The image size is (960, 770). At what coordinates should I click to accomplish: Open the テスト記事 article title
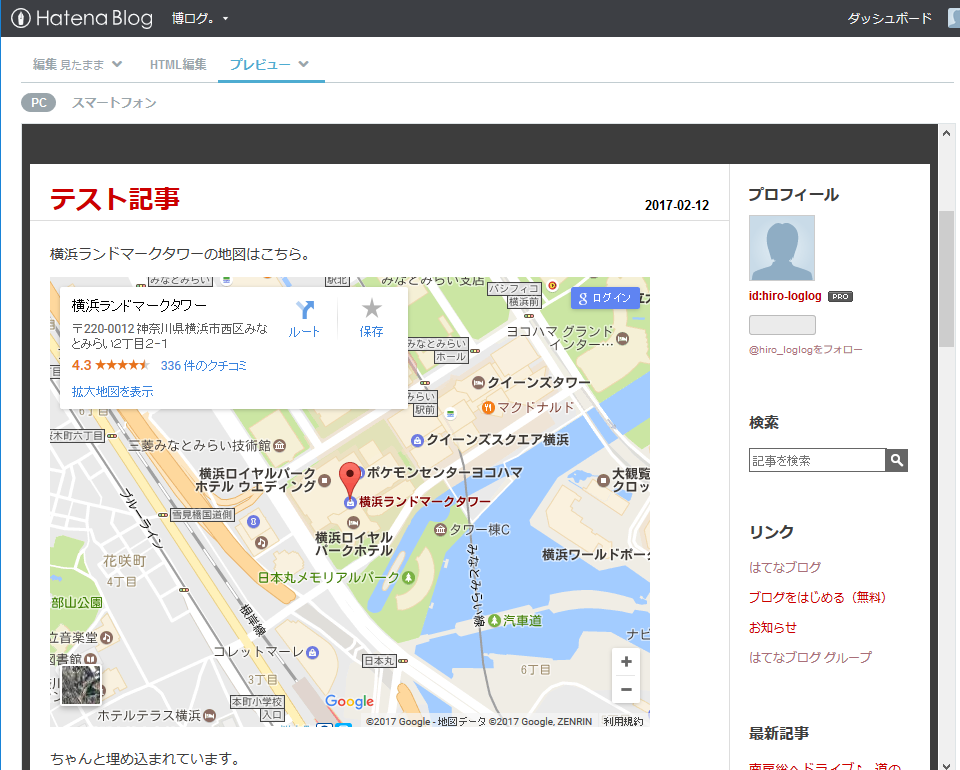point(115,199)
